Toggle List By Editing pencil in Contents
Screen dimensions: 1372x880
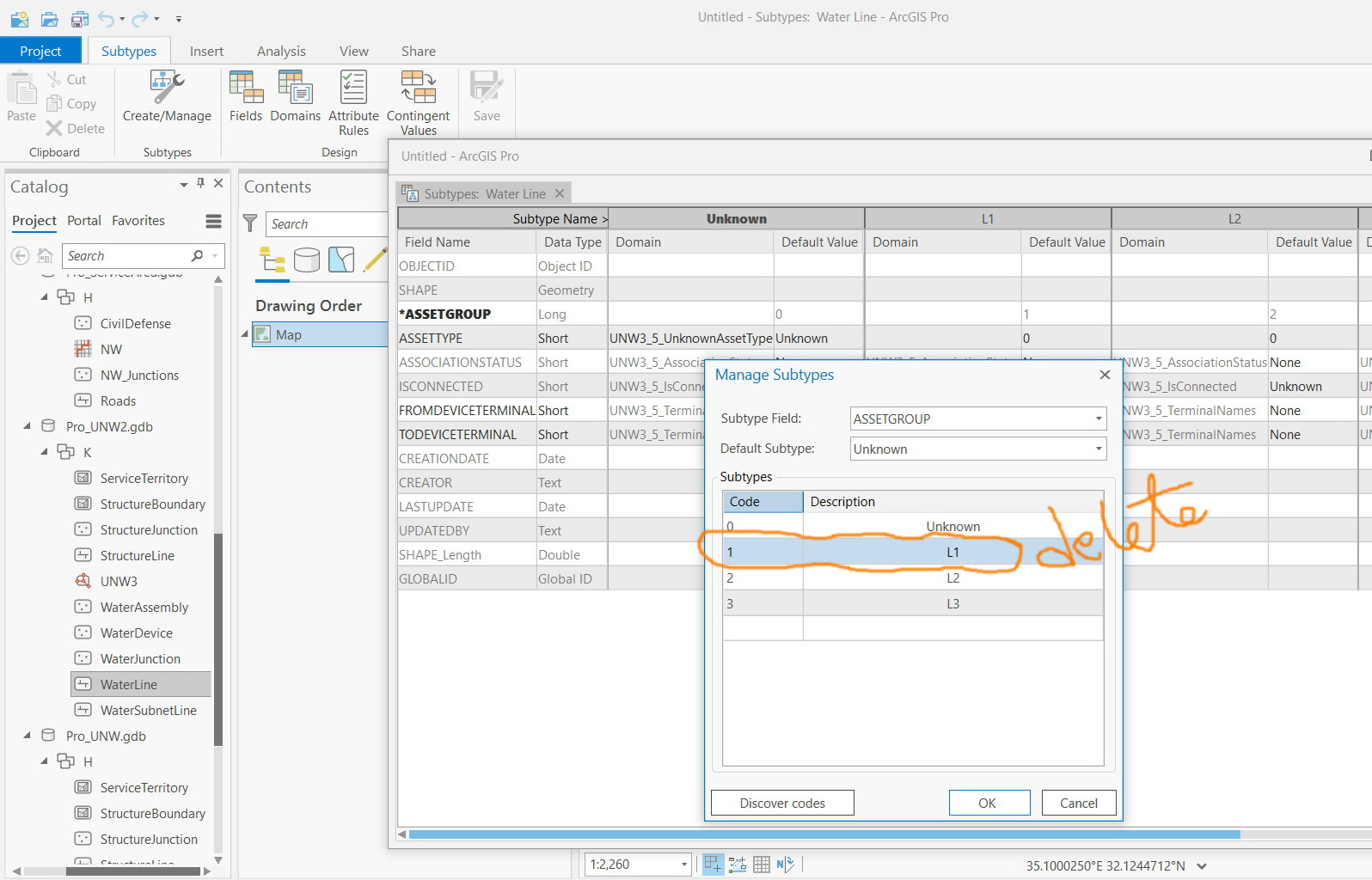(x=375, y=260)
